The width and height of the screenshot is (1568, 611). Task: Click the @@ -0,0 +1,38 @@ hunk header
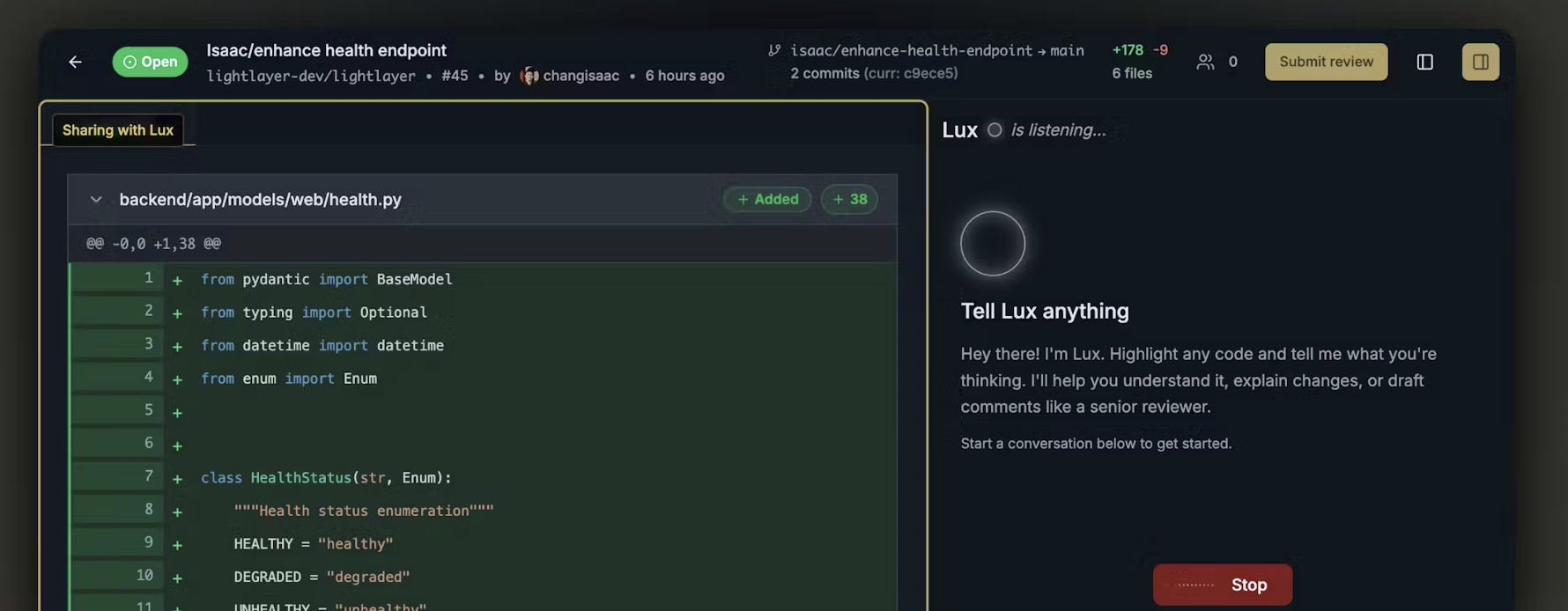(x=153, y=244)
